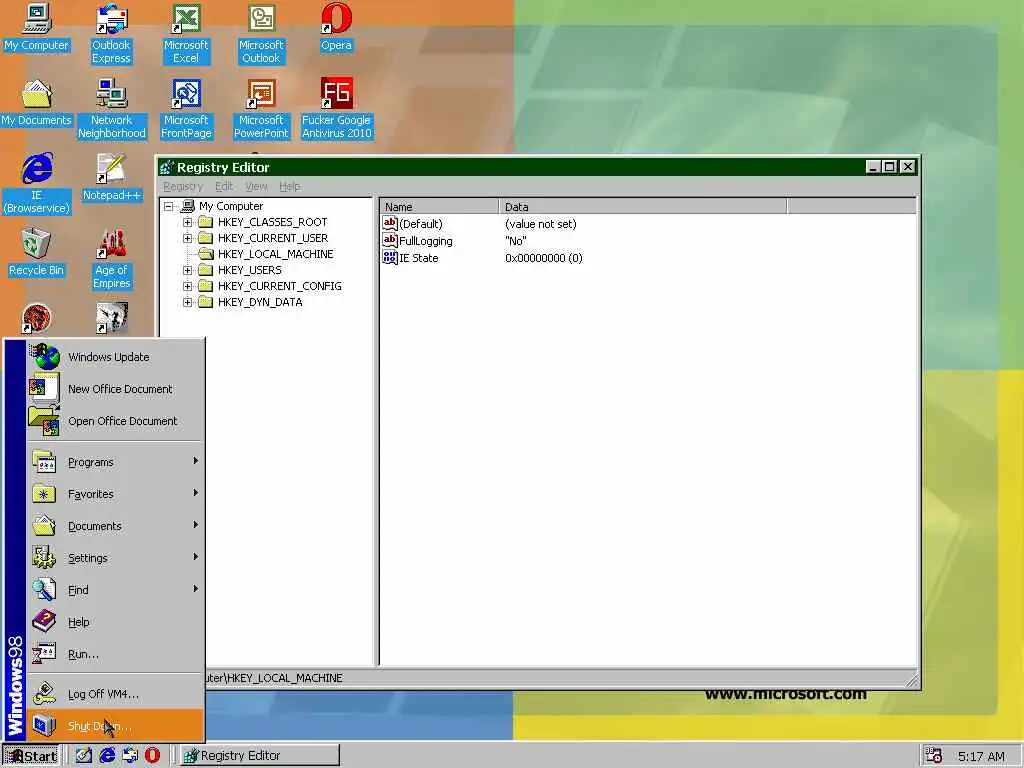Choose Run... in Start menu
This screenshot has height=768, width=1024.
[116, 654]
